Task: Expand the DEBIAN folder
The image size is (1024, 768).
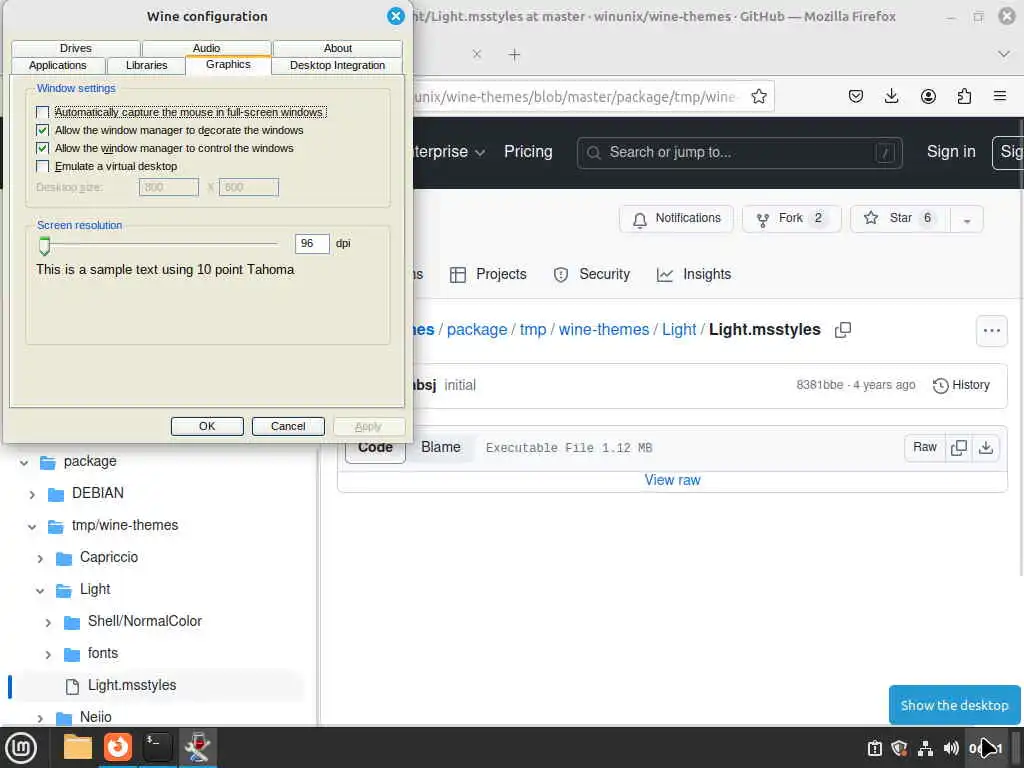Action: 32,494
